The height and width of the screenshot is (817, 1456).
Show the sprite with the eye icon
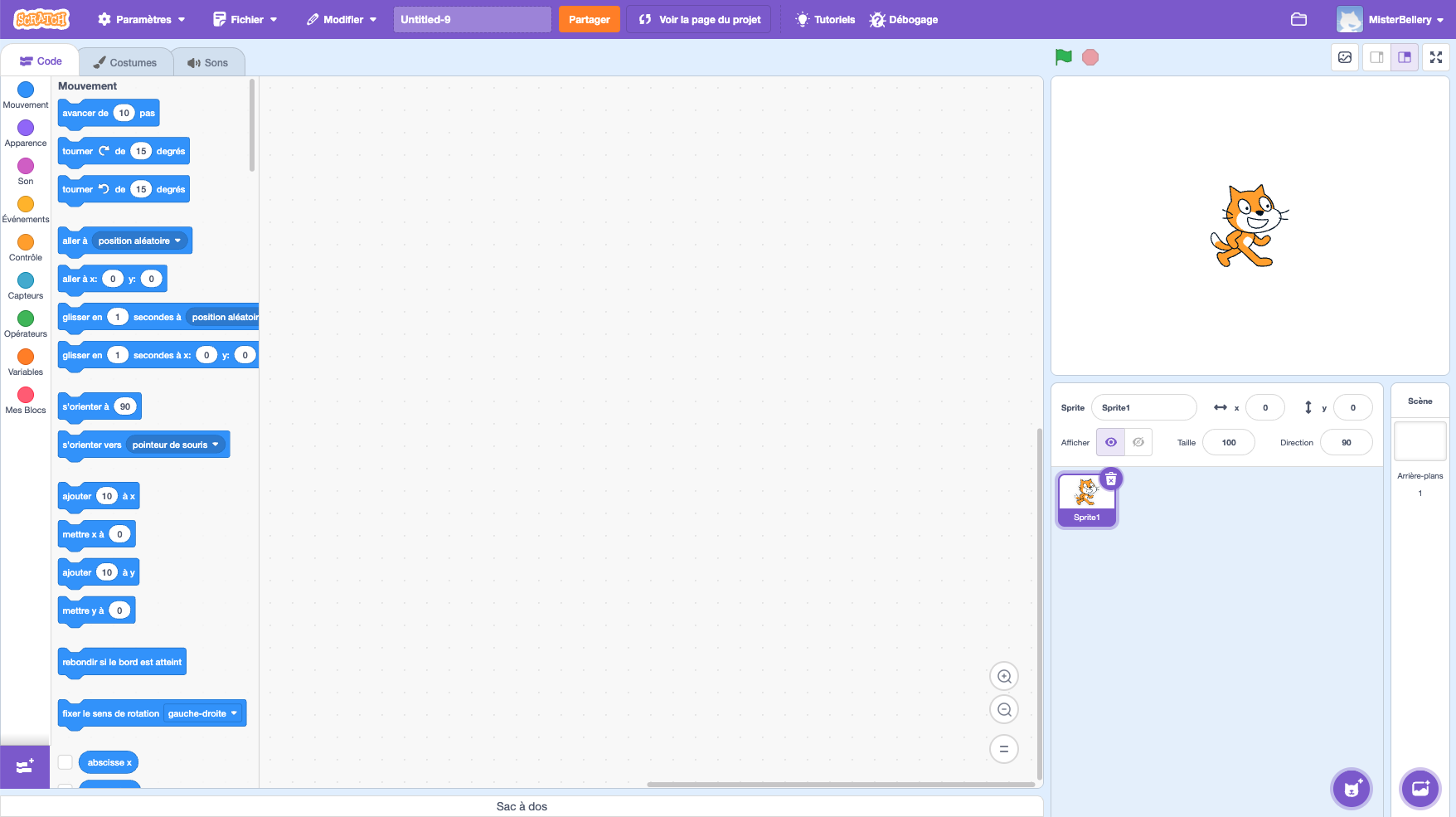1111,442
